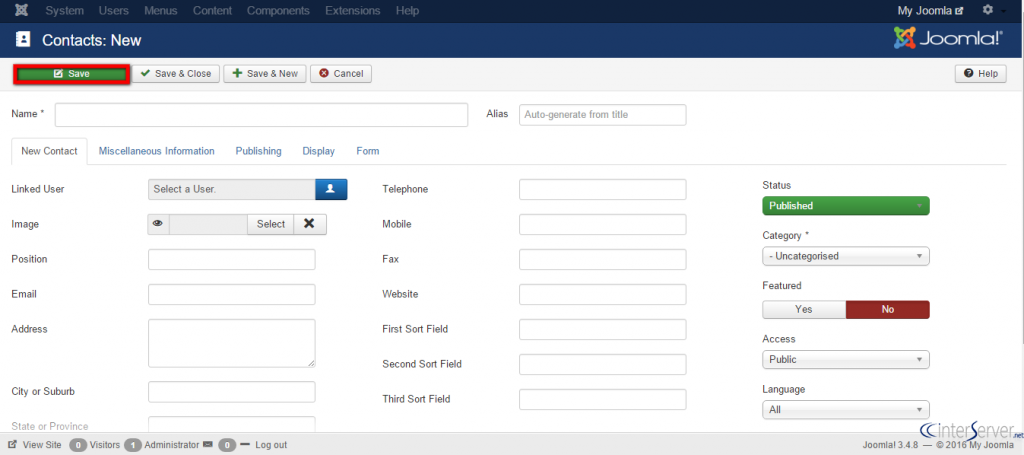Click the Visitors count badge
Image resolution: width=1024 pixels, height=455 pixels.
(x=78, y=445)
